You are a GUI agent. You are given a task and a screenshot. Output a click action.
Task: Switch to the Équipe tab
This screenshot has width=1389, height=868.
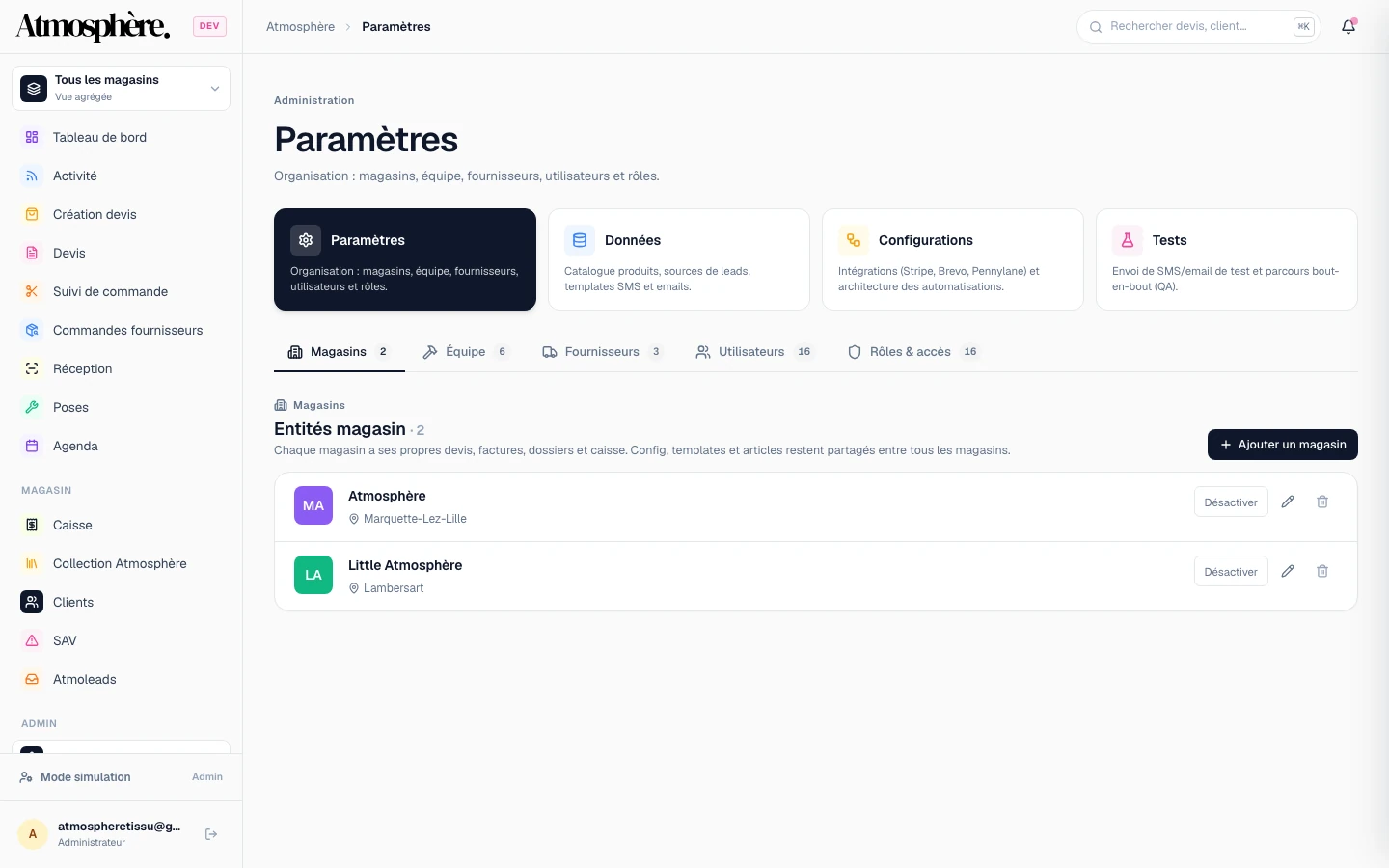click(x=466, y=352)
